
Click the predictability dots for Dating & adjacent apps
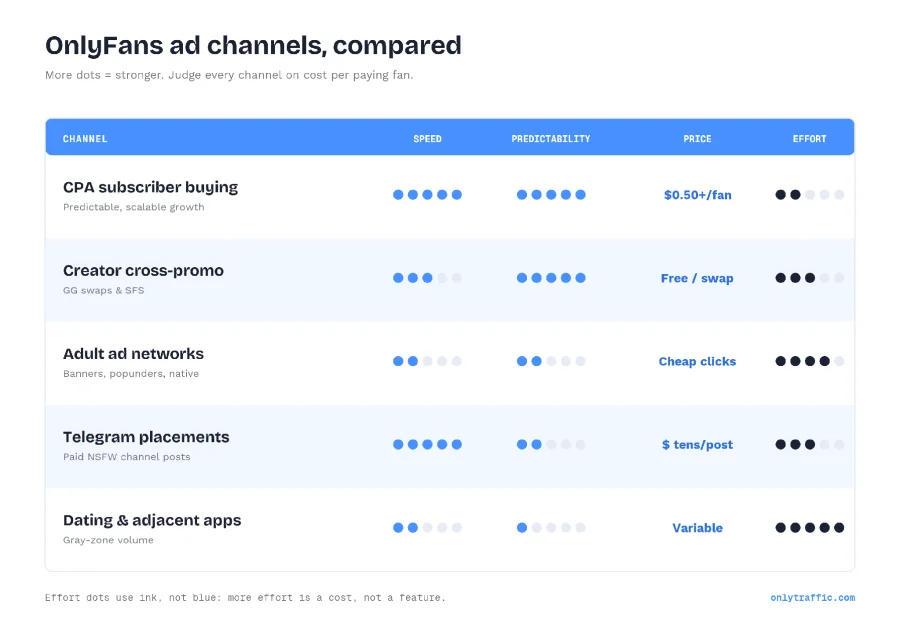pos(551,527)
